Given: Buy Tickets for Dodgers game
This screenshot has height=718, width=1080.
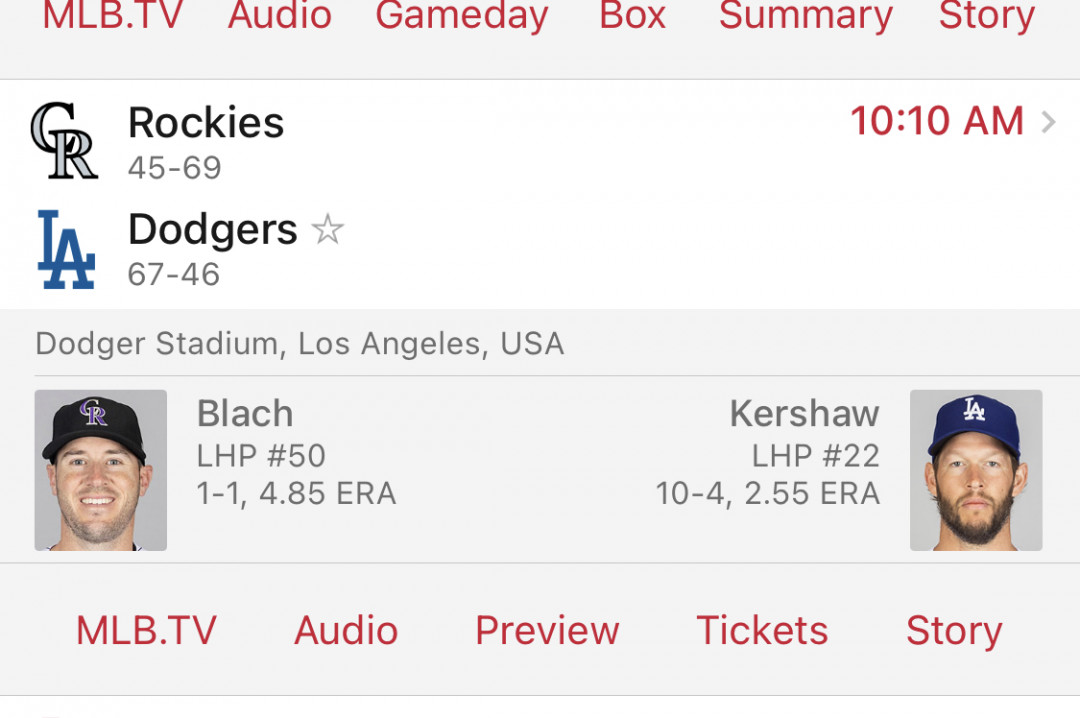Looking at the screenshot, I should tap(762, 630).
